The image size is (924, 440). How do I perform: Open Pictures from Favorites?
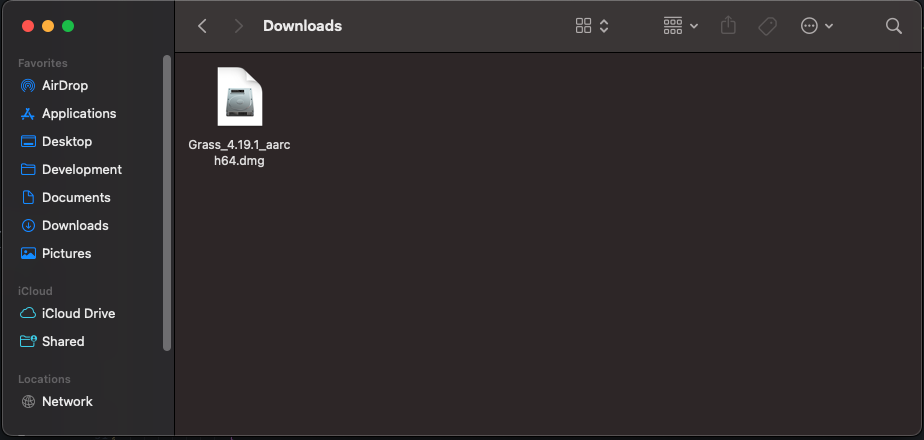(55, 253)
